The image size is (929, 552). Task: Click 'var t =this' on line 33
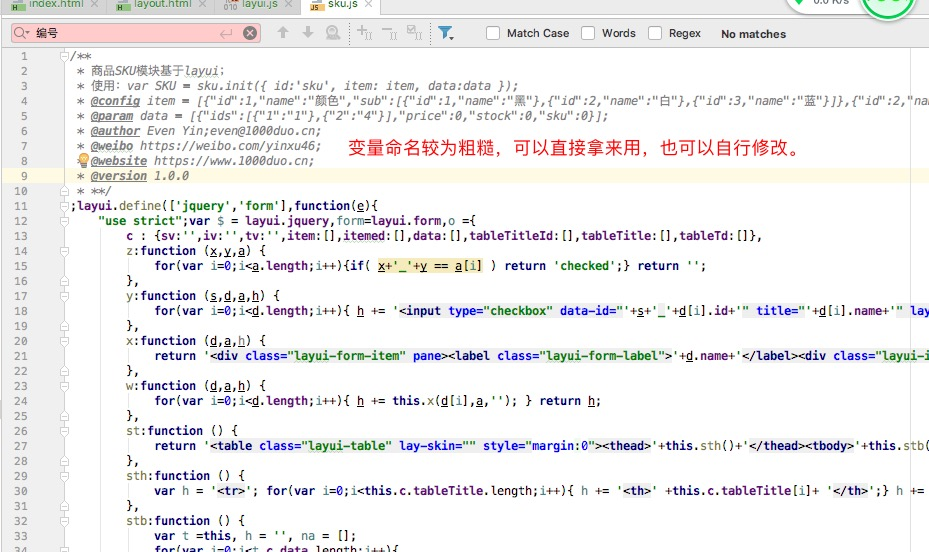click(x=196, y=536)
